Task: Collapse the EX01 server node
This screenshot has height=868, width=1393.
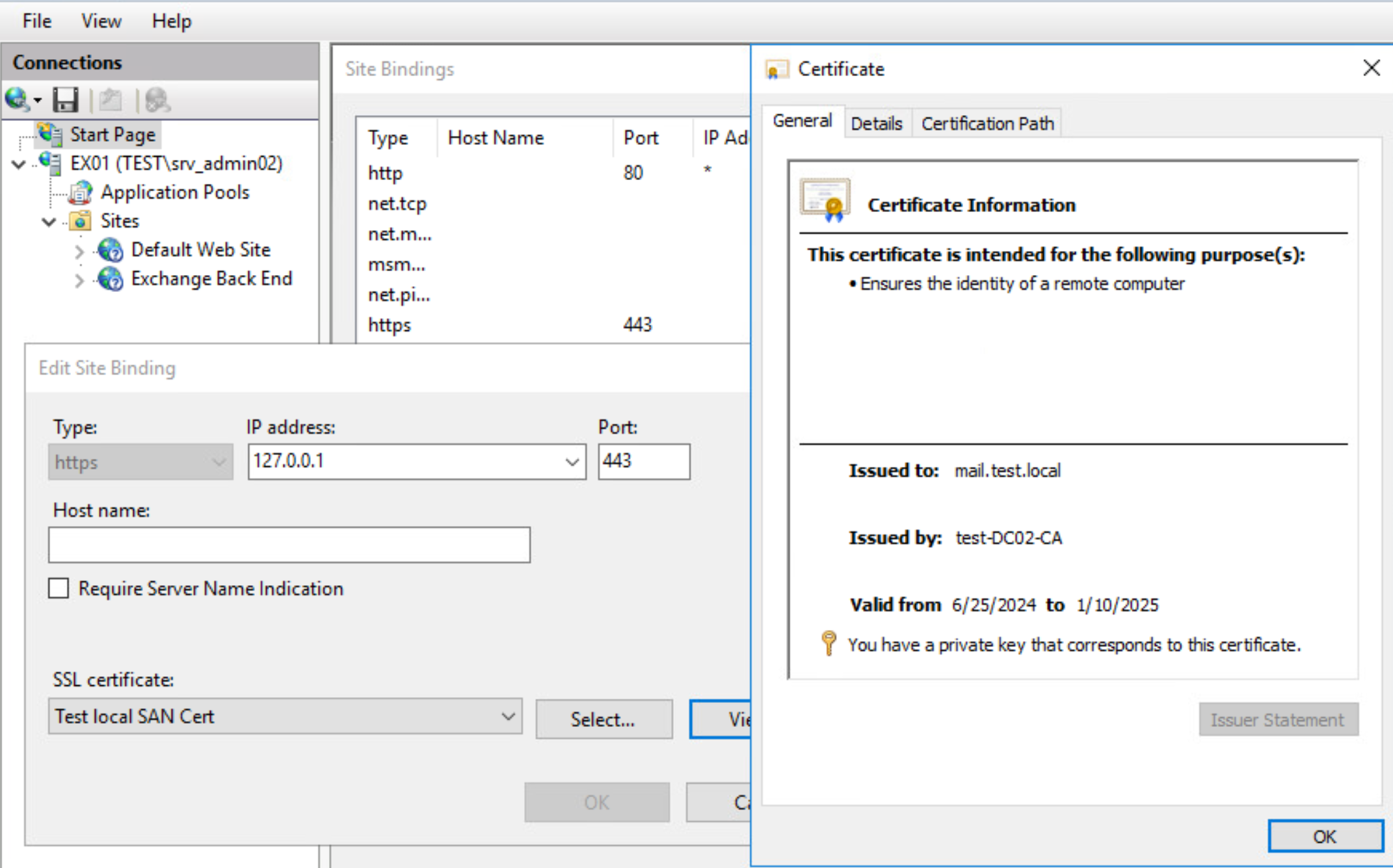Action: click(18, 164)
